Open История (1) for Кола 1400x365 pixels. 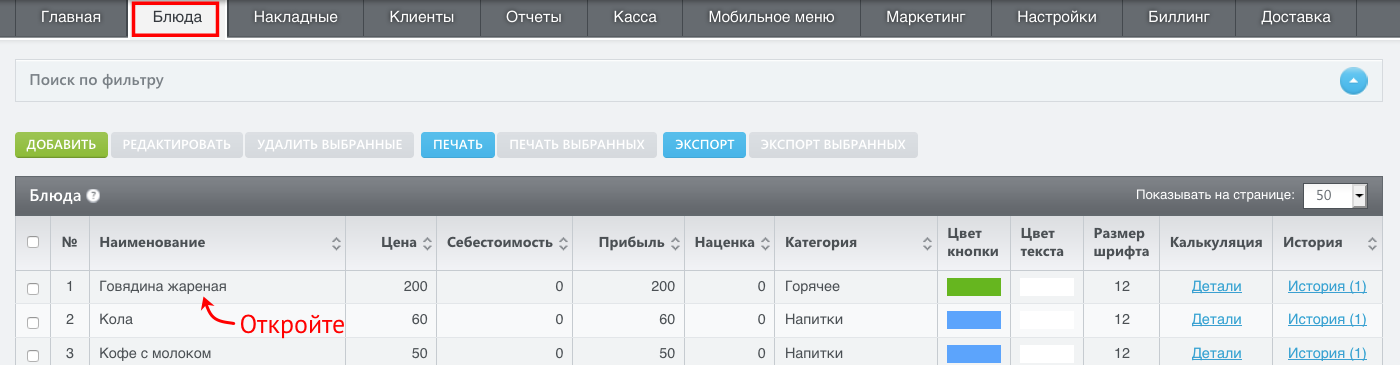[x=1327, y=319]
